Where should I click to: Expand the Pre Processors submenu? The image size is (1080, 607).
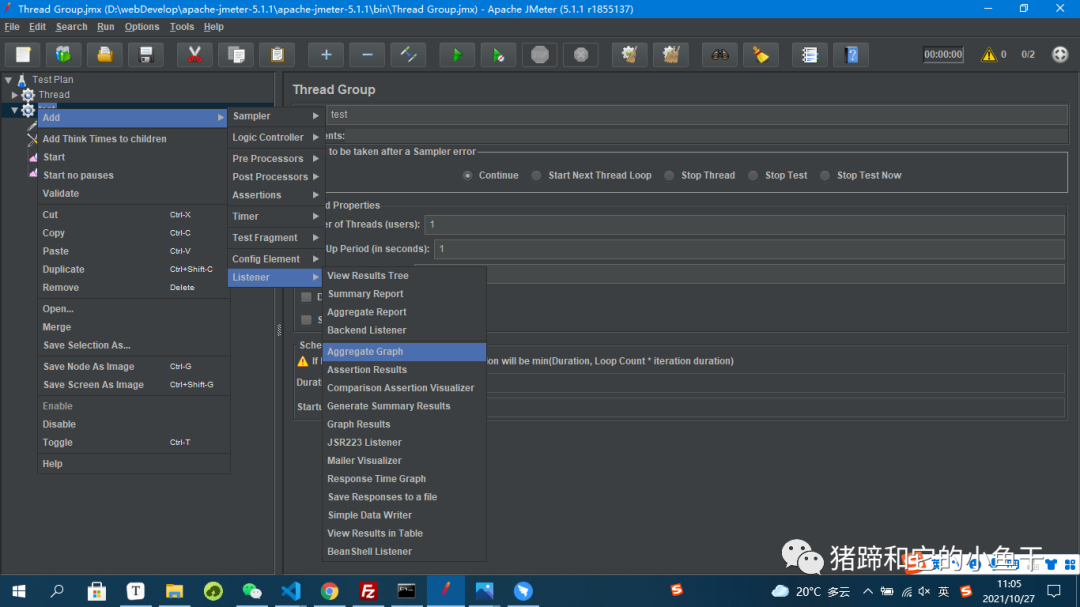point(275,158)
